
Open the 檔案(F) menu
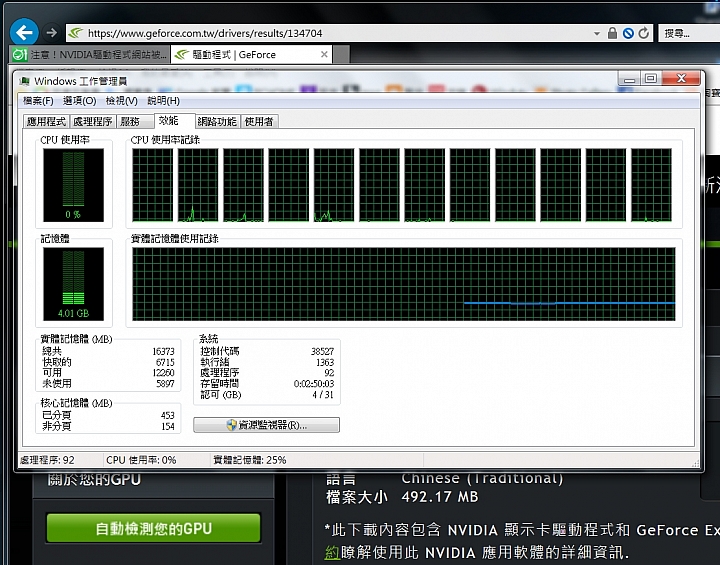tap(38, 101)
